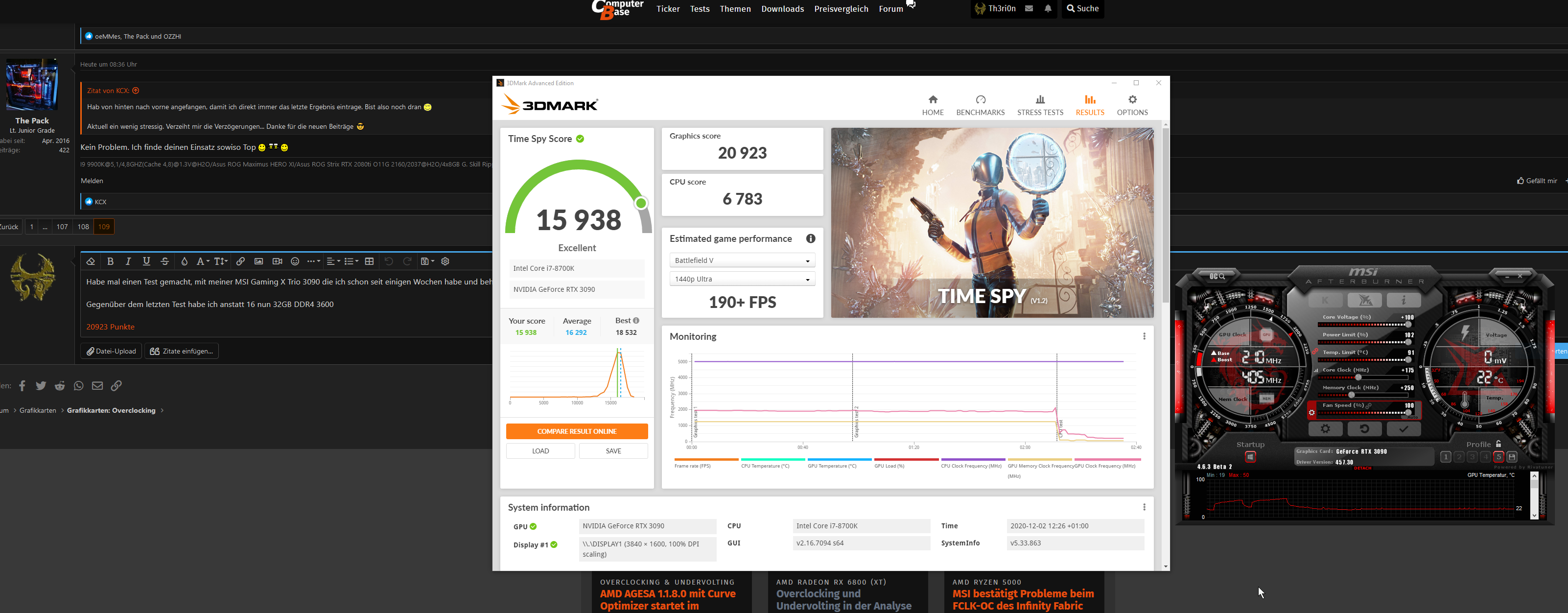The width and height of the screenshot is (1568, 613).
Task: Undo the last edit in the post editor
Action: pyautogui.click(x=389, y=261)
